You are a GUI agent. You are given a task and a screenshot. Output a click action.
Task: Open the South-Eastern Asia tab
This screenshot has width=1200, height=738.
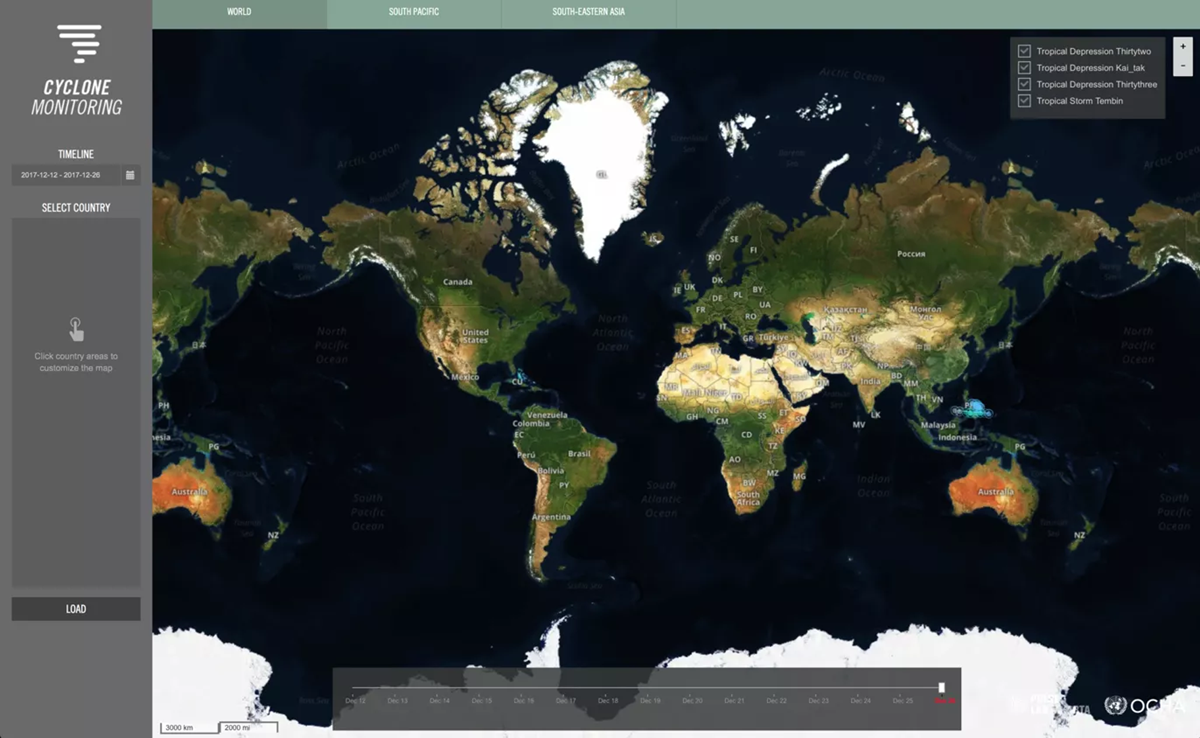click(x=589, y=13)
